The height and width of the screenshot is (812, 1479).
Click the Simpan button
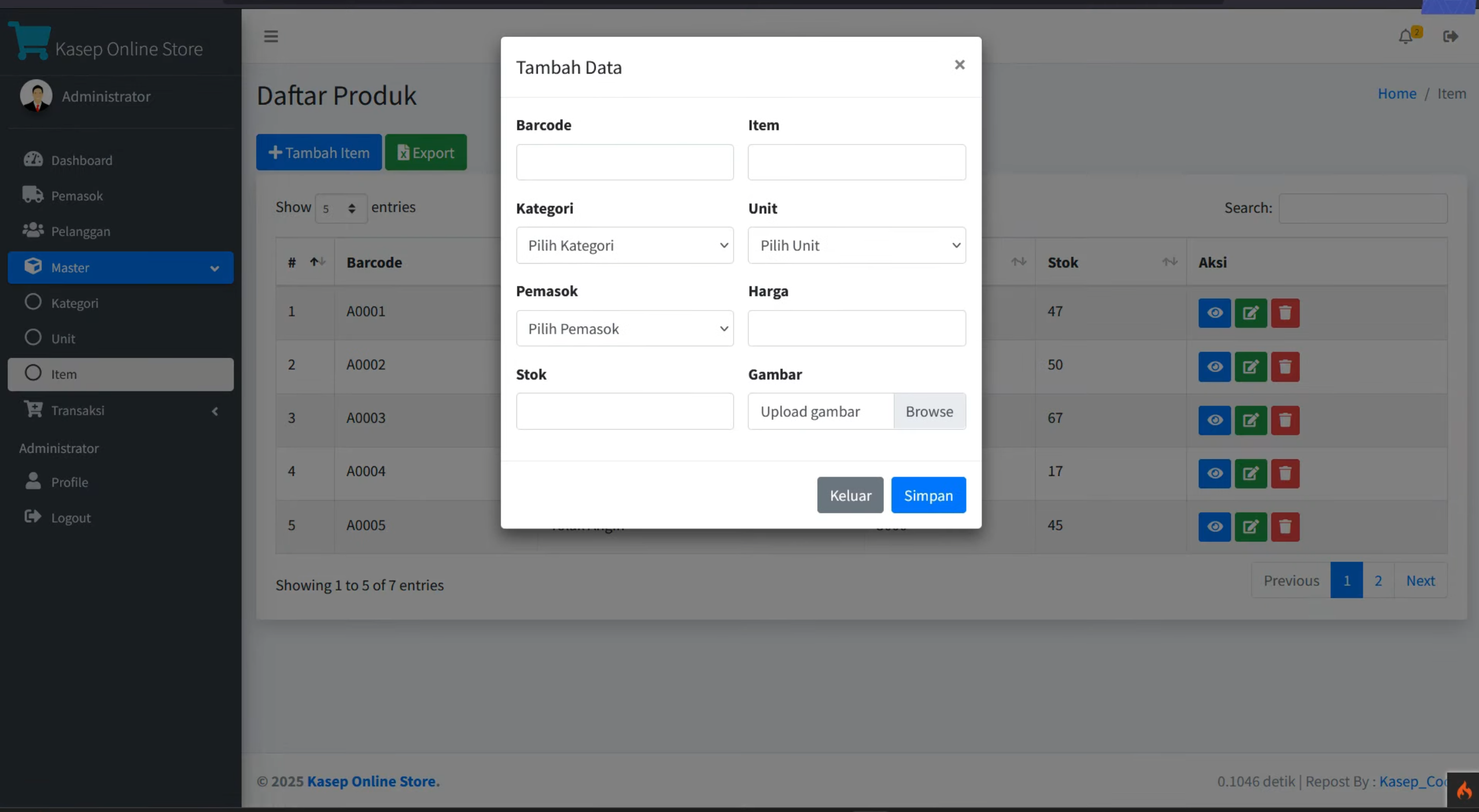928,495
